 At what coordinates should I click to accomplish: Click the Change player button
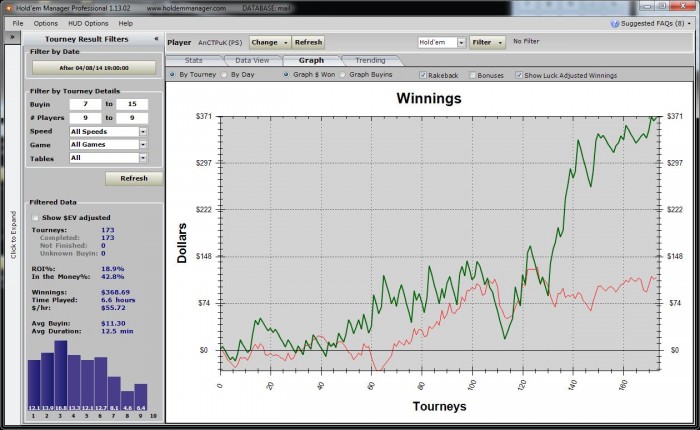(270, 42)
